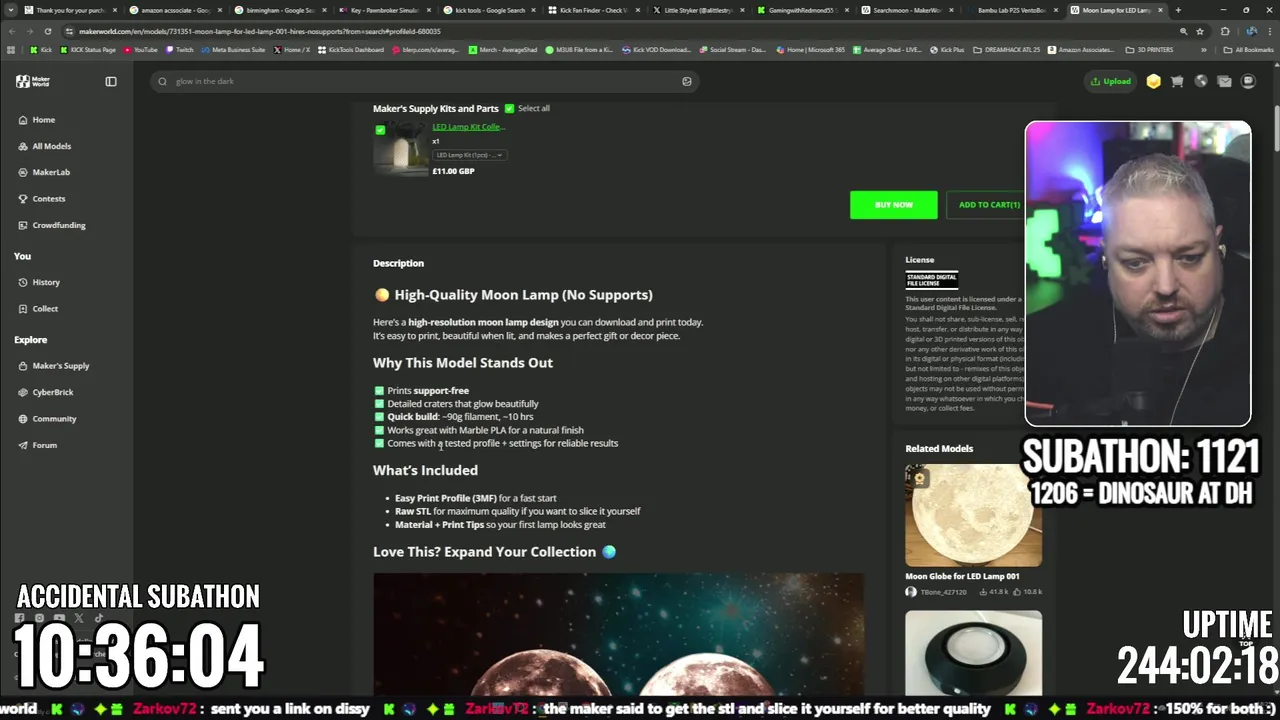Click the Collect icon in the sidebar

[x=23, y=309]
